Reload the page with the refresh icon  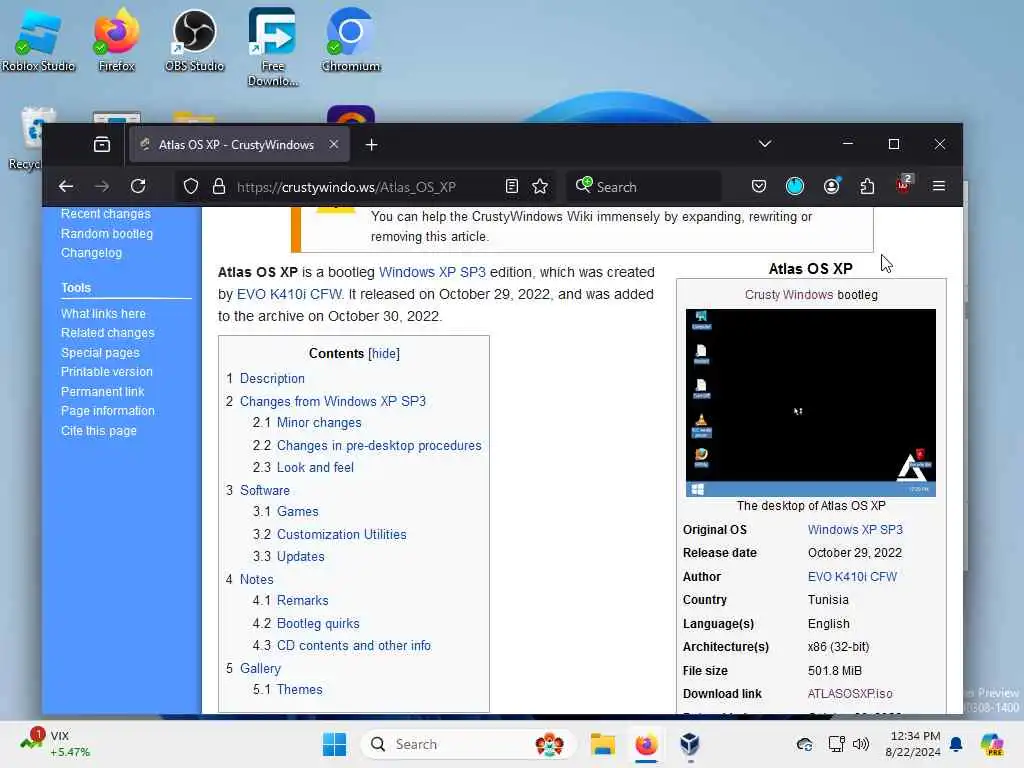tap(138, 187)
